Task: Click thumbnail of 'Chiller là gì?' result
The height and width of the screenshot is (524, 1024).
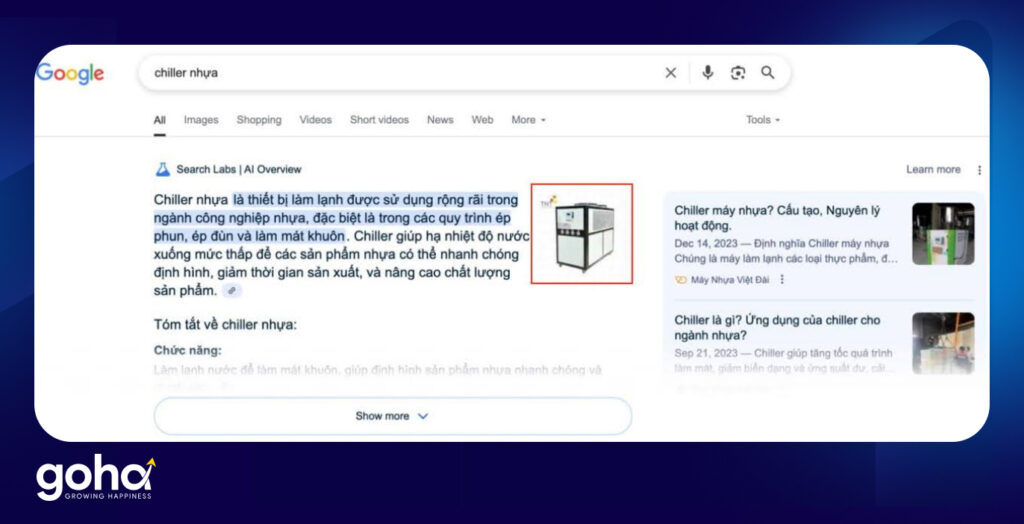Action: pos(943,343)
